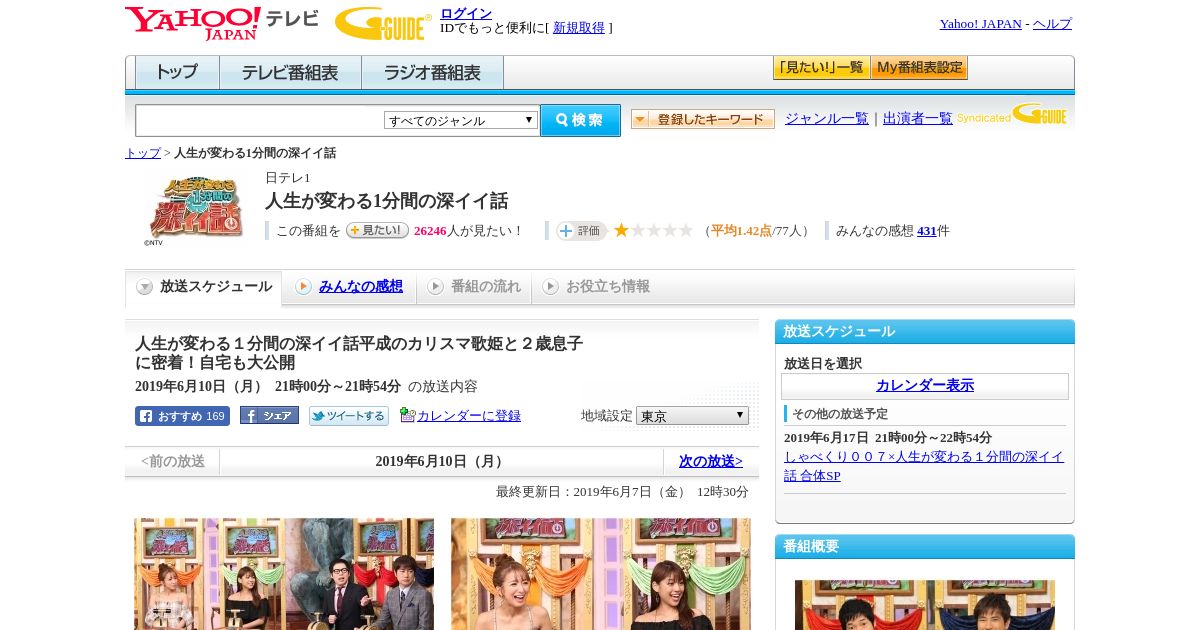Click the 検索 search button
The height and width of the screenshot is (630, 1200).
[580, 120]
